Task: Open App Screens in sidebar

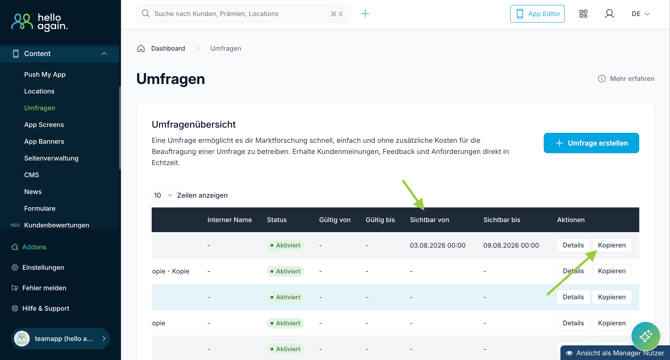Action: click(44, 125)
